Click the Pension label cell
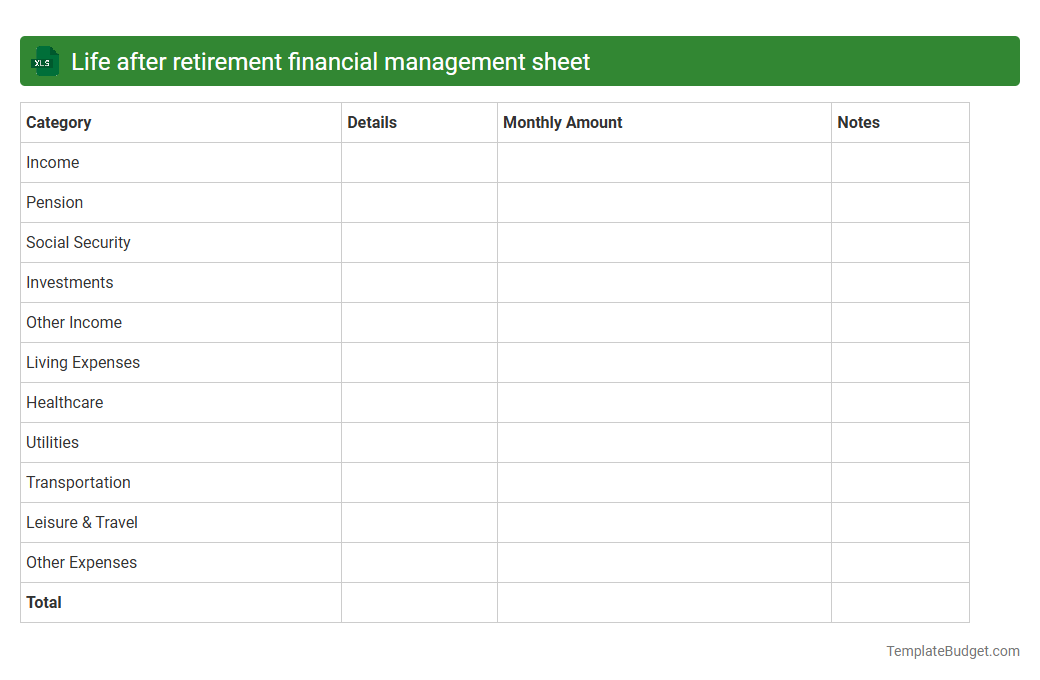This screenshot has width=1040, height=680. 54,202
